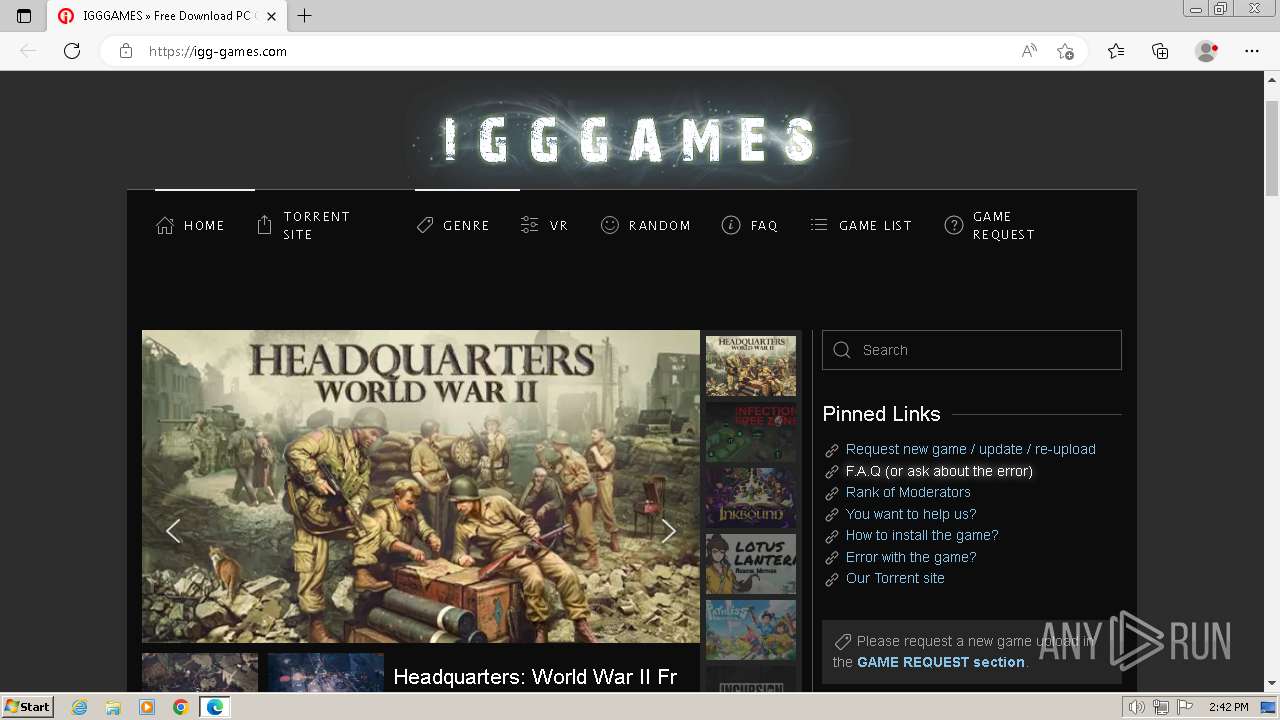Open How to install the game? link
Image resolution: width=1280 pixels, height=720 pixels.
coord(922,535)
